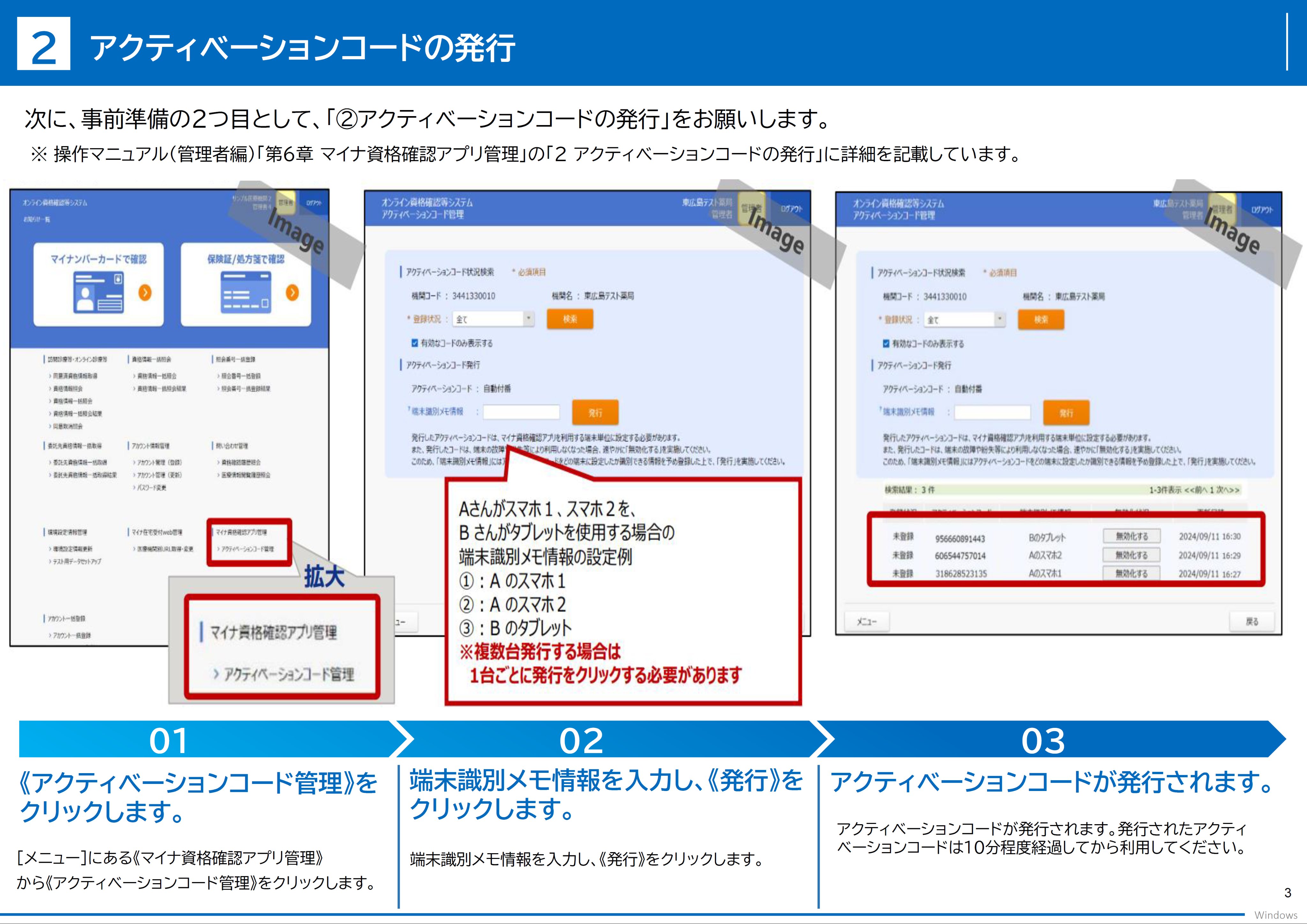Image resolution: width=1307 pixels, height=924 pixels.
Task: Click ログアウト in step 02 screenshot
Action: point(791,209)
